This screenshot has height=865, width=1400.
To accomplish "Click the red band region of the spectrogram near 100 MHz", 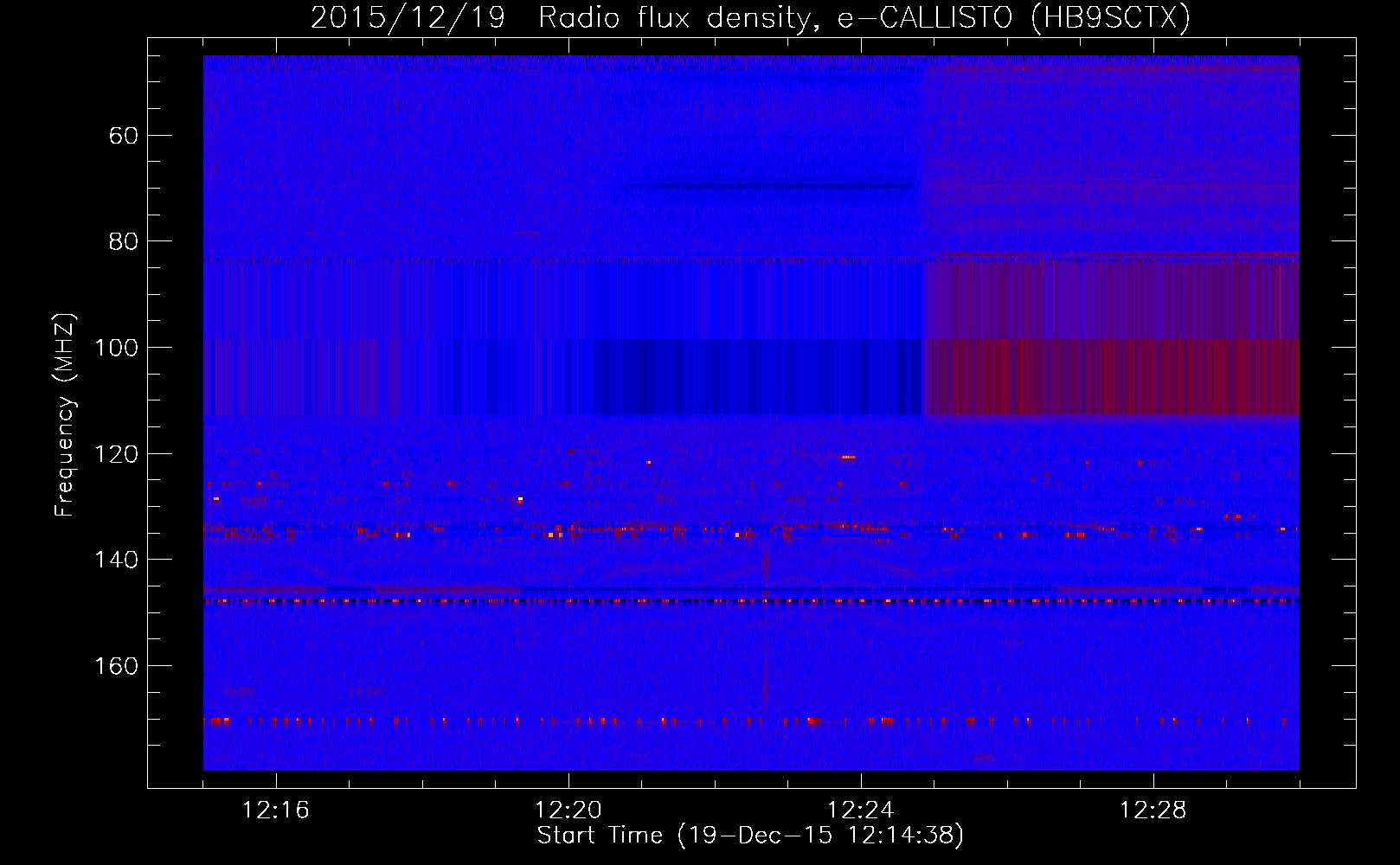I will tap(1112, 377).
